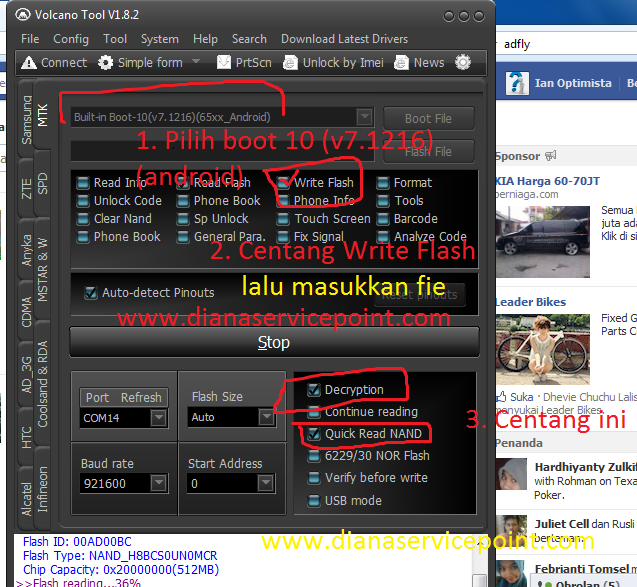Switch to the Coolsand & RDA tab

42,383
